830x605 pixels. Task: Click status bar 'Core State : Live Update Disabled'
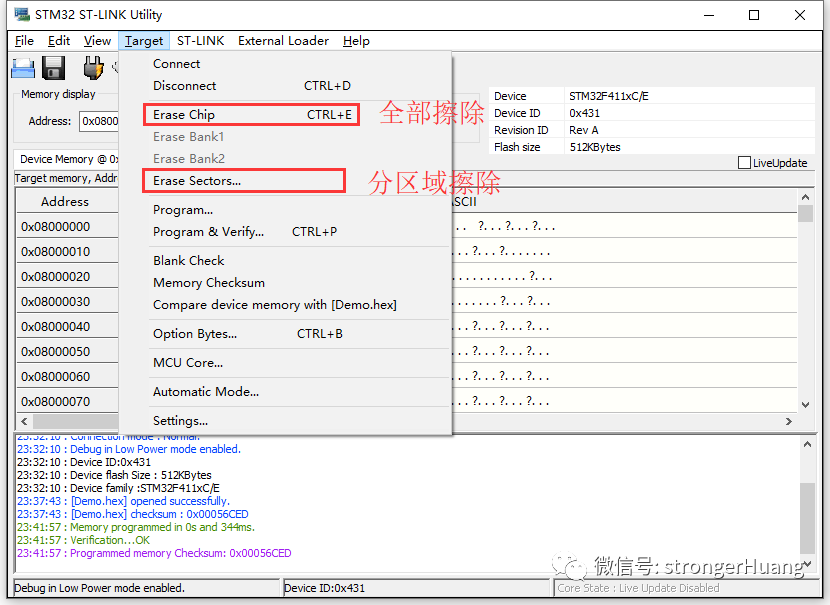(638, 588)
